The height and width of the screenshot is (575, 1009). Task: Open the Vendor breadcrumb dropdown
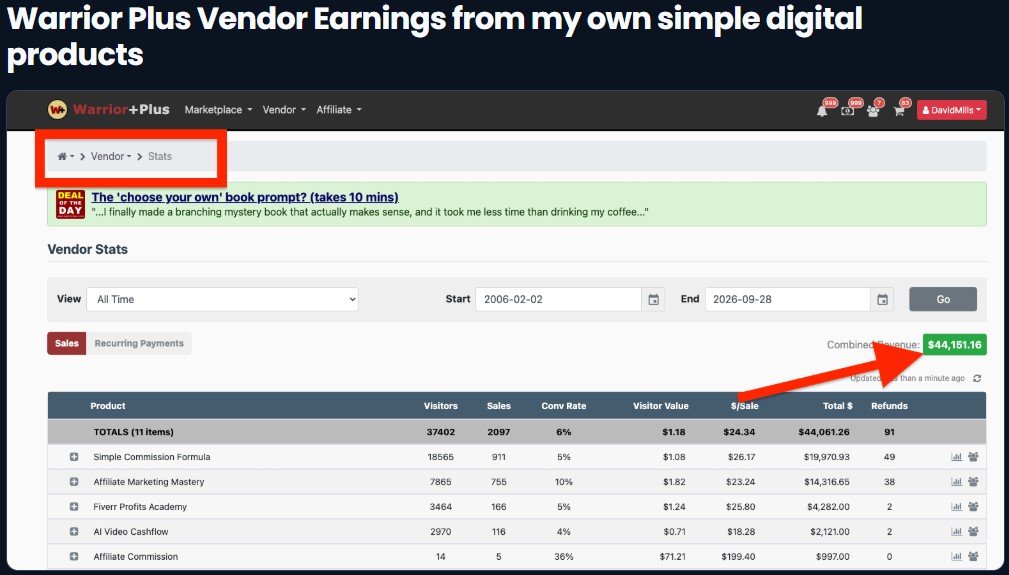point(111,156)
